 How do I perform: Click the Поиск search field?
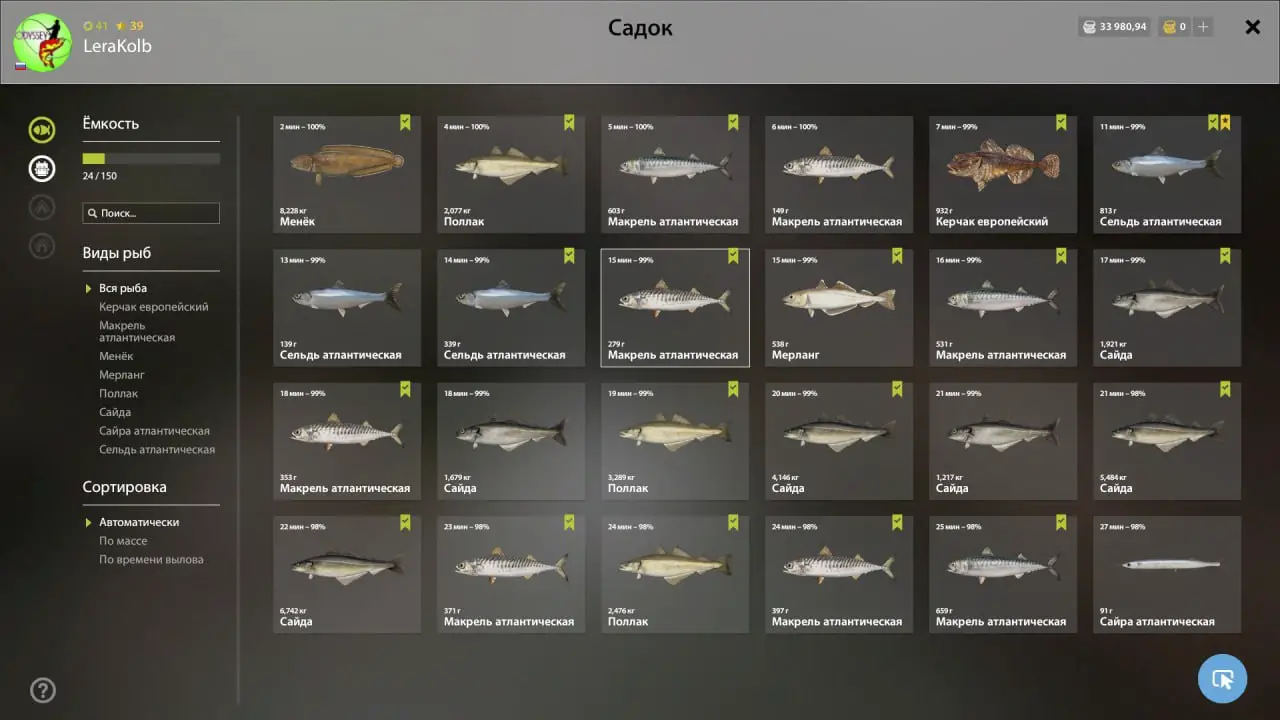tap(151, 213)
